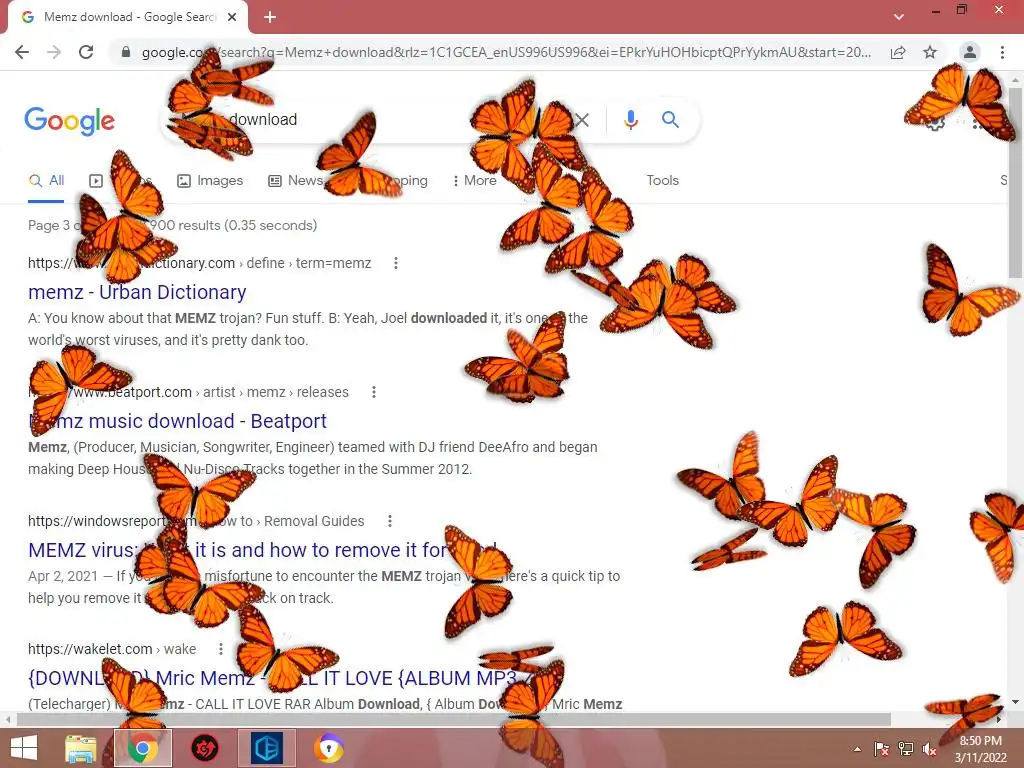
Task: Open result options for Urban Dictionary
Action: (396, 263)
